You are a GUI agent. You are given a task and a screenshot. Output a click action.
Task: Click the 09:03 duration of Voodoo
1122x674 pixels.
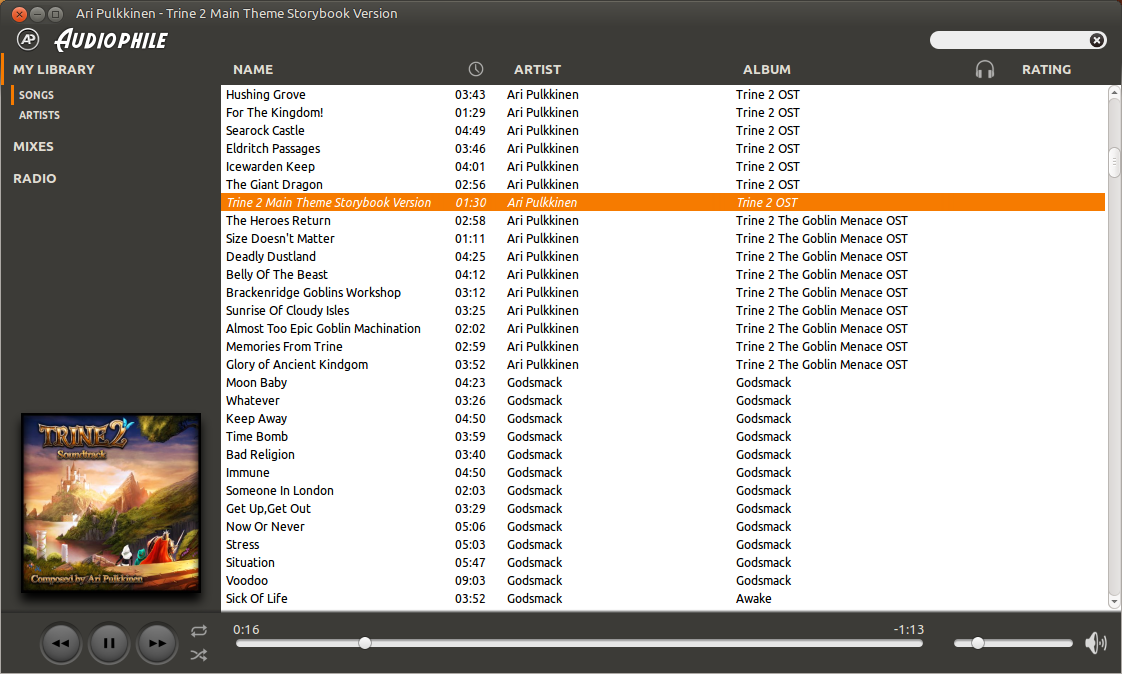(470, 580)
